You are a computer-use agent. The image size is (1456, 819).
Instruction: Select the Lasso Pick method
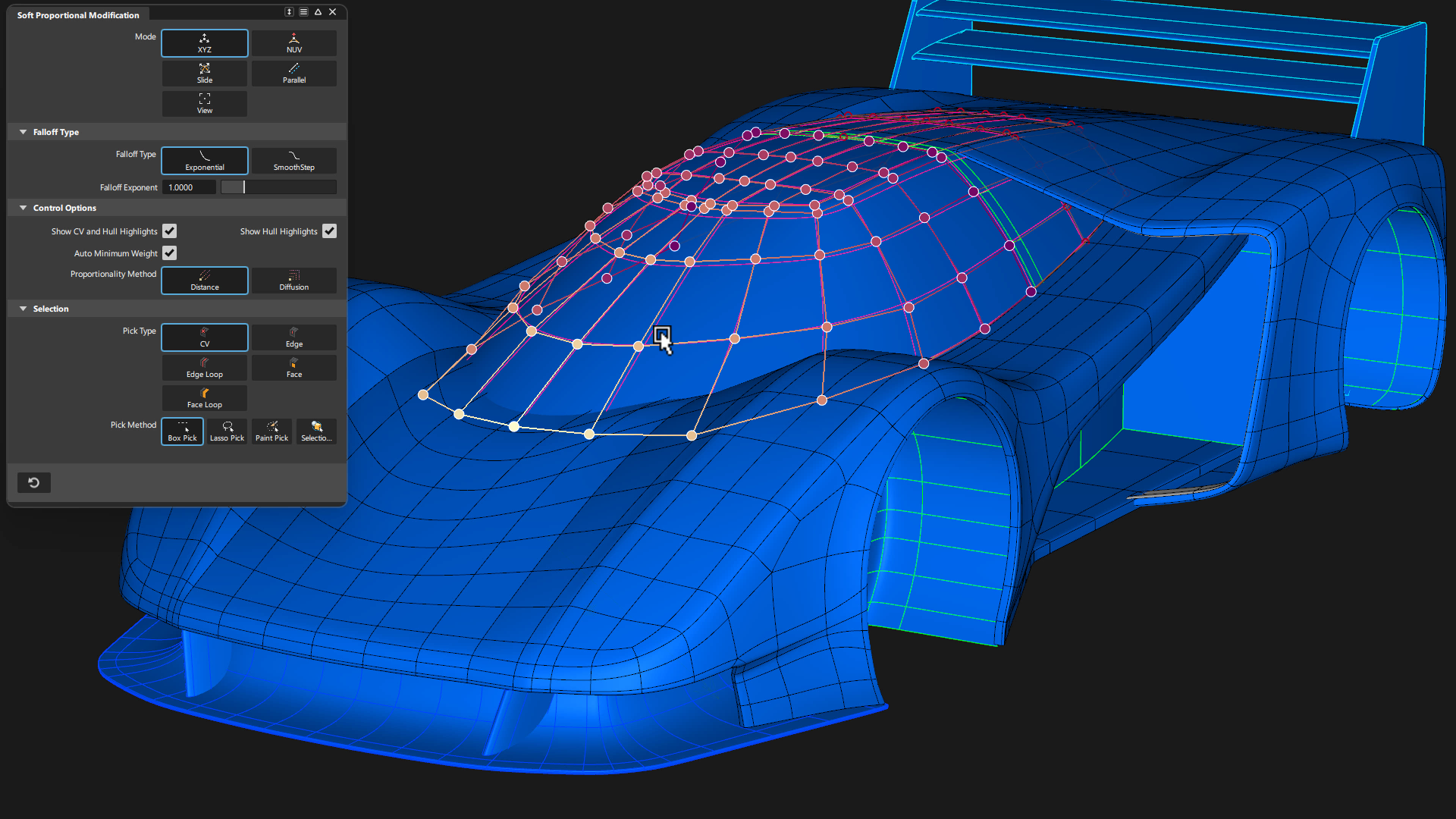point(227,431)
